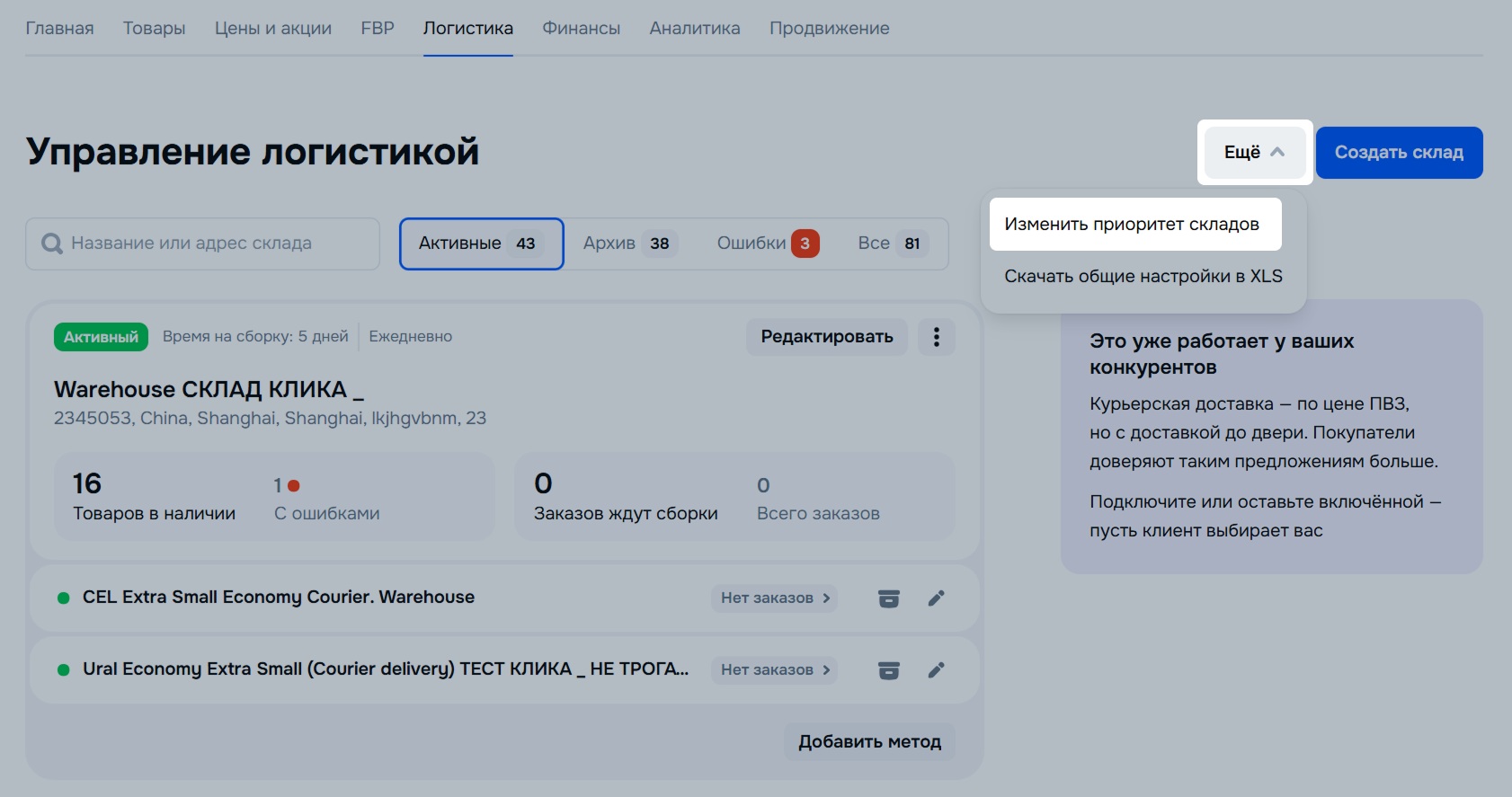
Task: Click pencil edit icon for CEL Extra Small method
Action: click(x=936, y=598)
